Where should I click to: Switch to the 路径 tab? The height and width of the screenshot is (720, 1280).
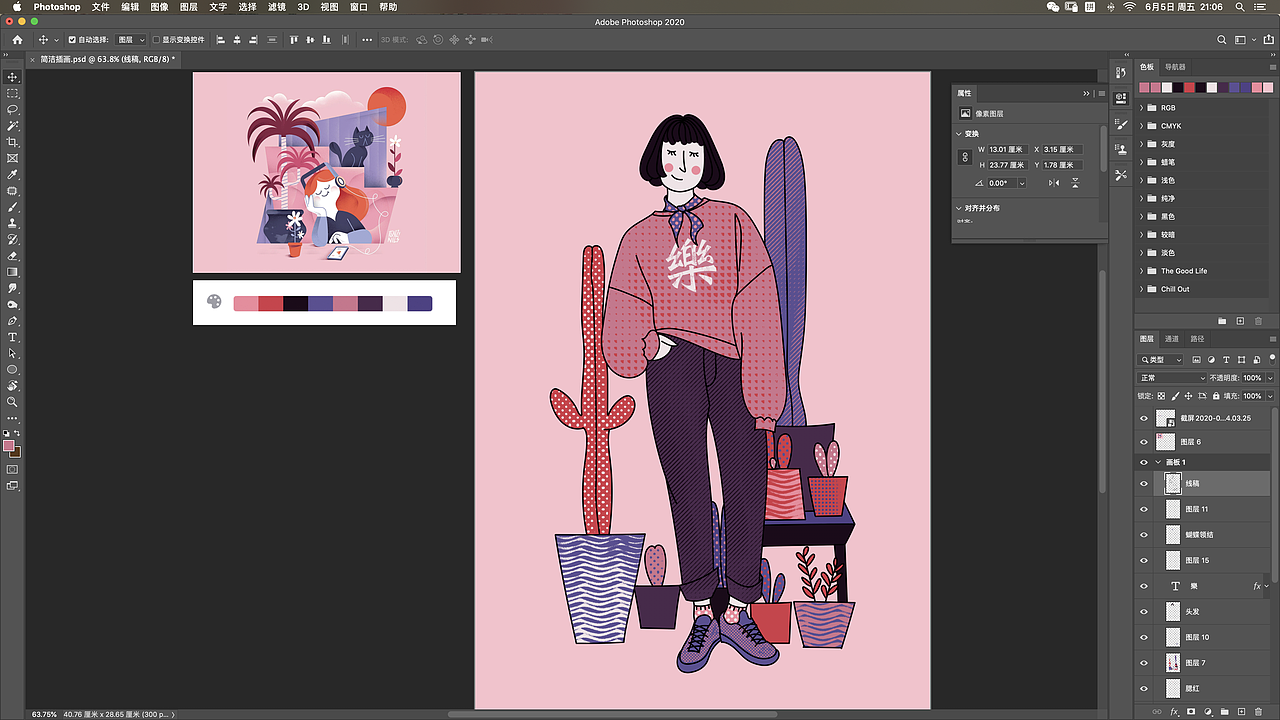[x=1197, y=339]
